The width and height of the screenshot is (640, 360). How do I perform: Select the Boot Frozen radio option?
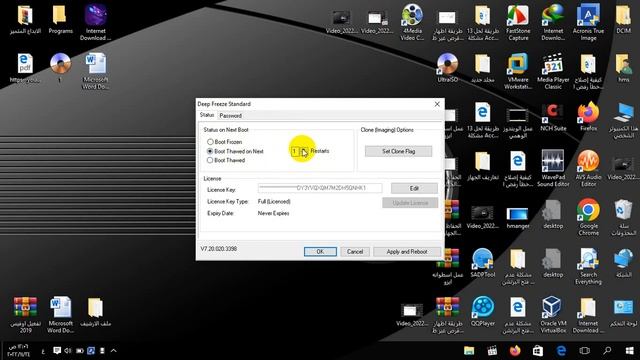(x=224, y=142)
